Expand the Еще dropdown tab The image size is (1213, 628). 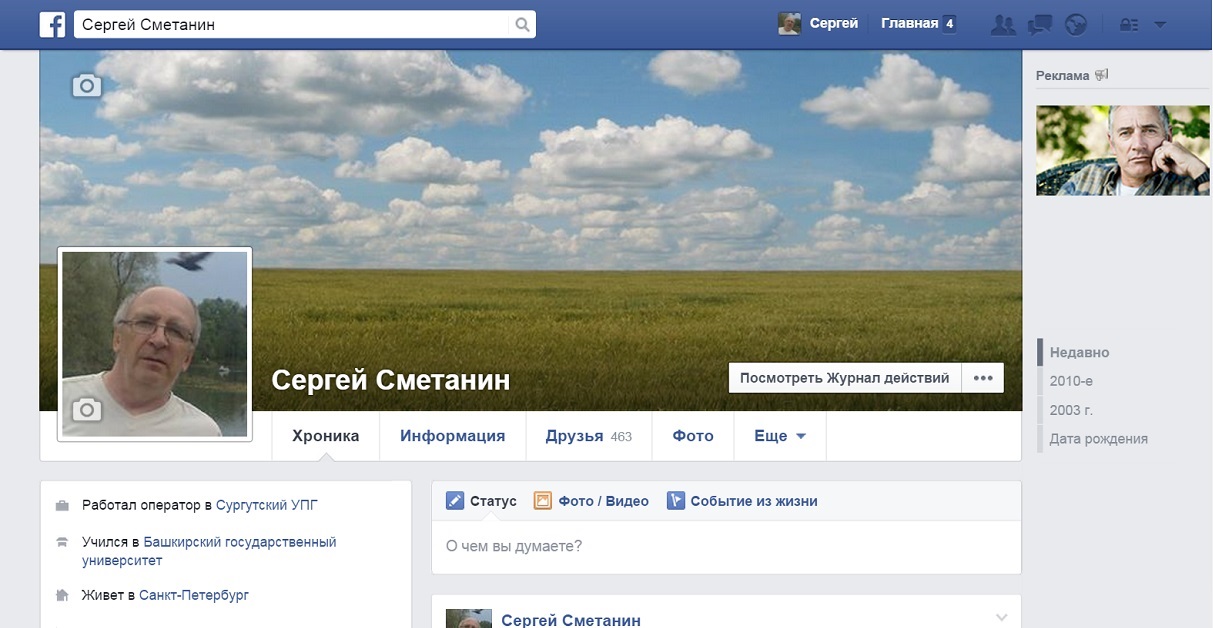779,436
